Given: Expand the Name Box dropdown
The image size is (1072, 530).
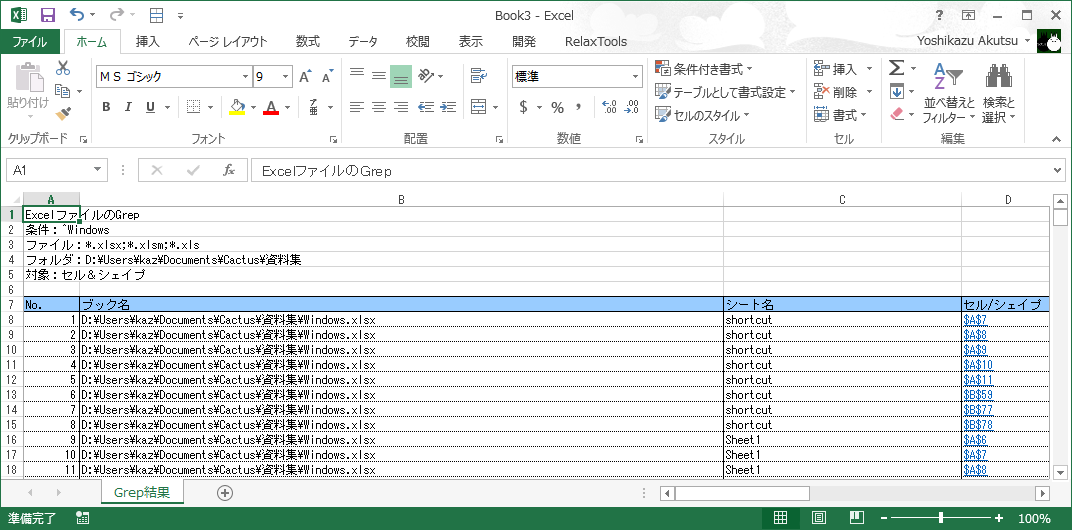Looking at the screenshot, I should click(97, 170).
